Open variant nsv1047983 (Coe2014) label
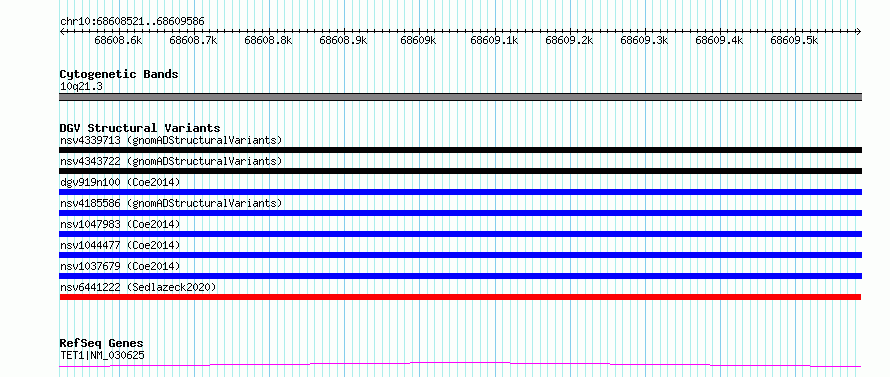The width and height of the screenshot is (890, 377). pyautogui.click(x=120, y=224)
